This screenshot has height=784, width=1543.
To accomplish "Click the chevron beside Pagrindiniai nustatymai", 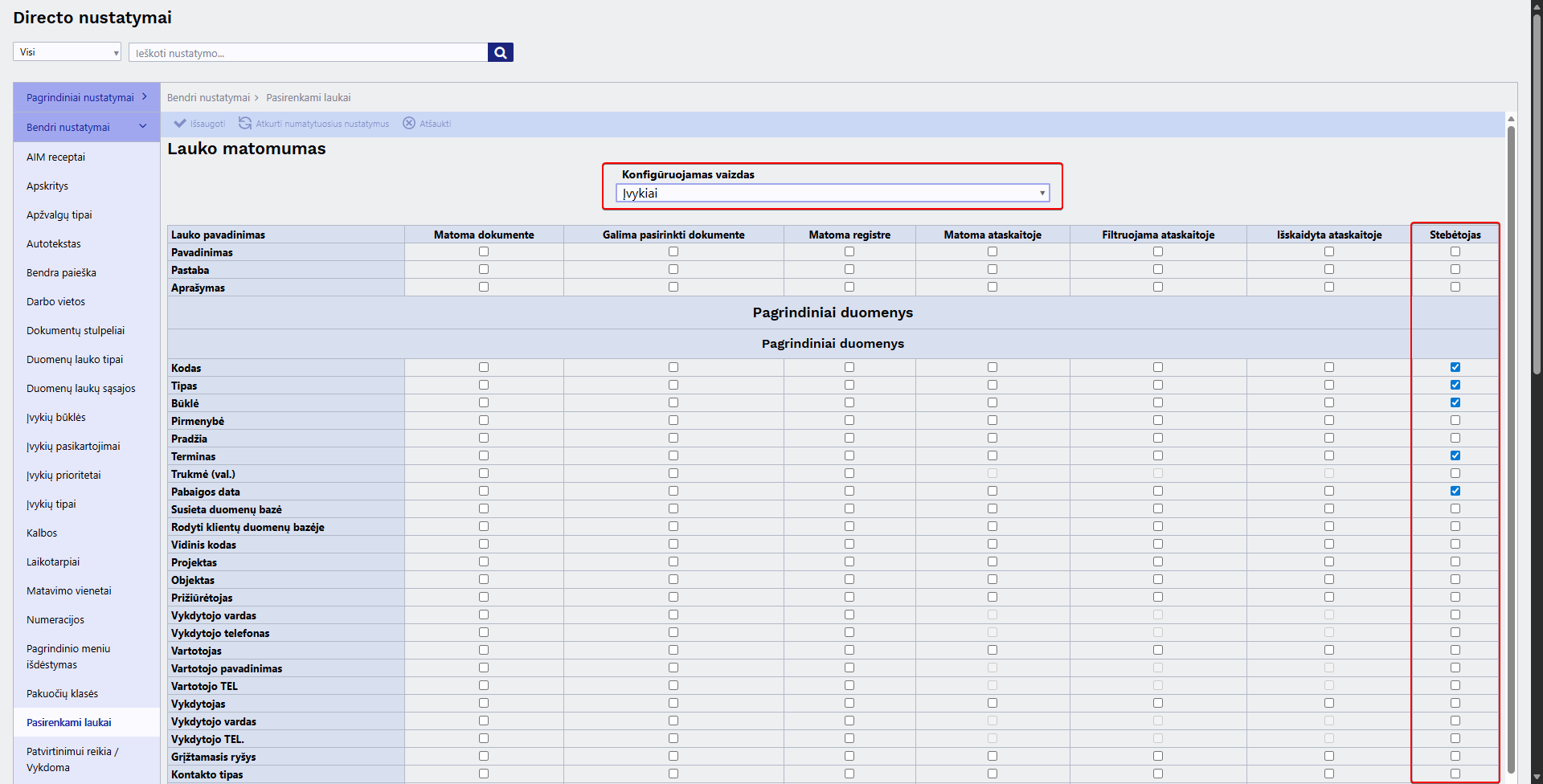I will point(145,97).
